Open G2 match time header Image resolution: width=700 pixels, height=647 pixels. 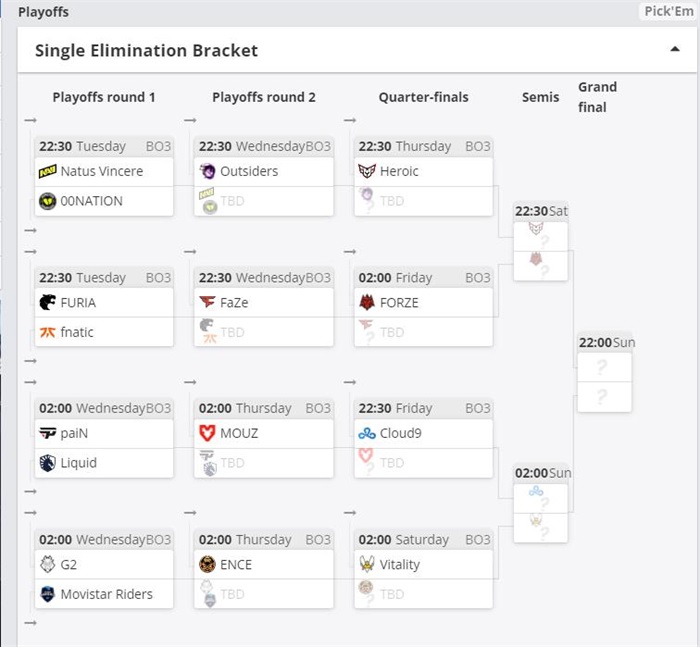click(104, 539)
